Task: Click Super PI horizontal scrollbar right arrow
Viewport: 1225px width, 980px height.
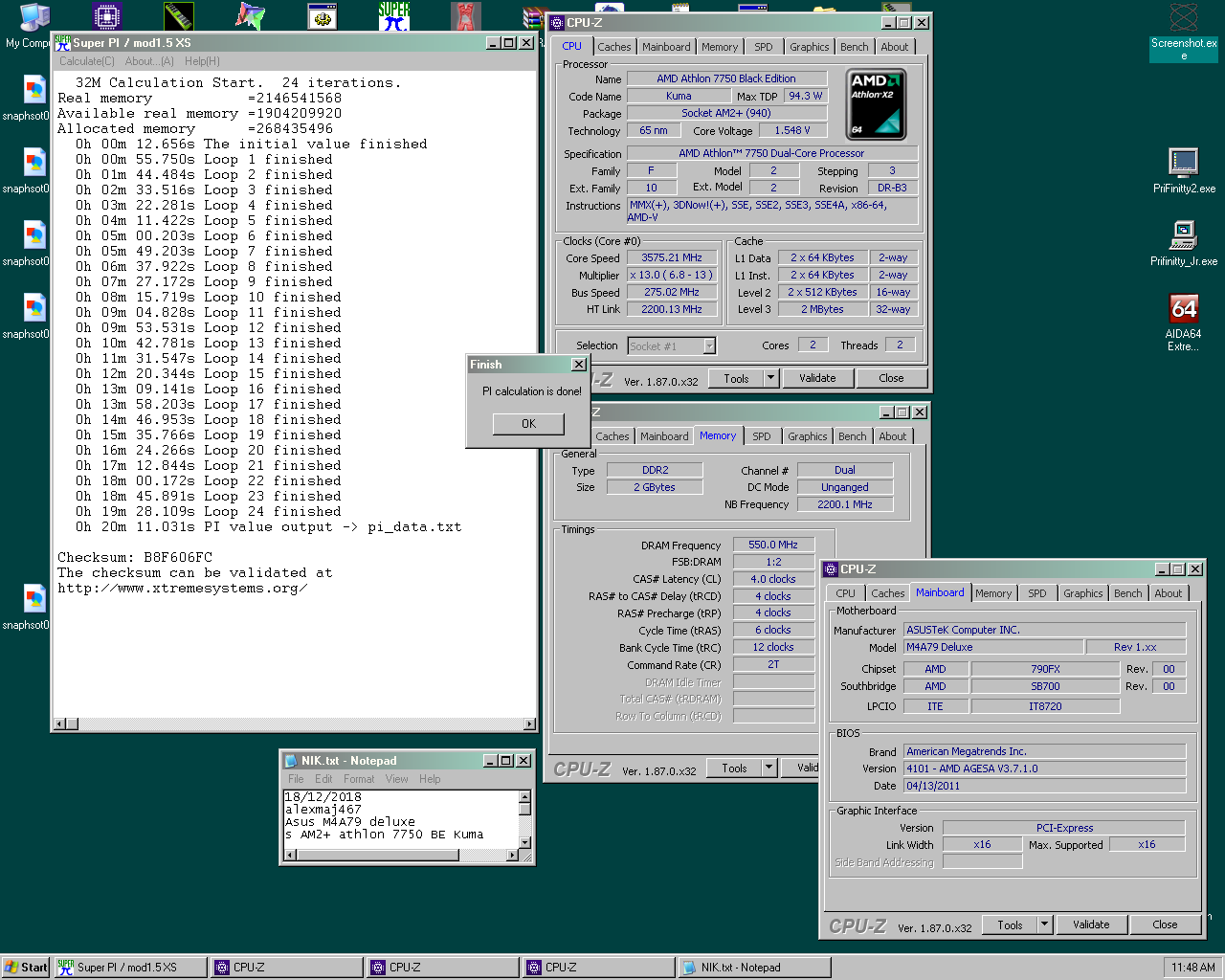Action: [x=530, y=724]
